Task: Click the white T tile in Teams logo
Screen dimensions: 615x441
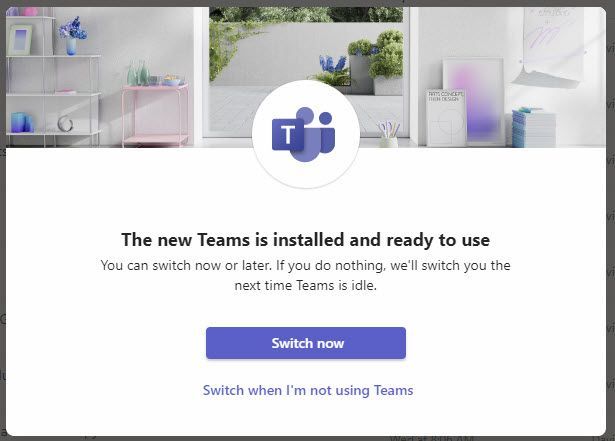Action: [287, 135]
